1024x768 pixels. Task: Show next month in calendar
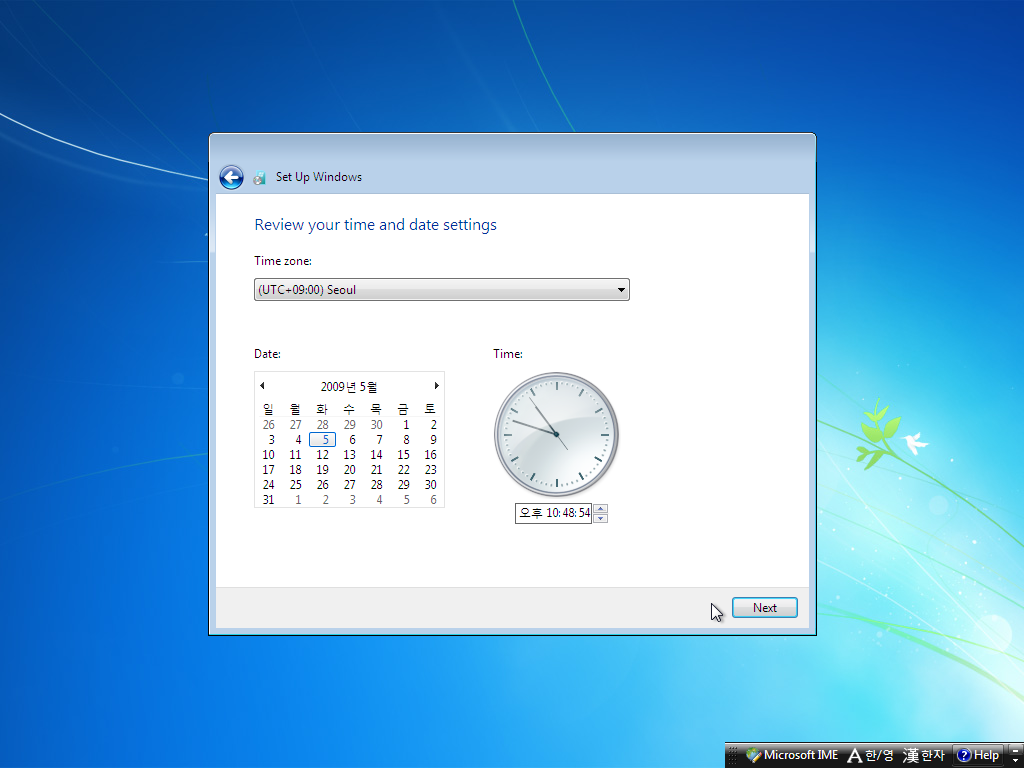tap(436, 385)
